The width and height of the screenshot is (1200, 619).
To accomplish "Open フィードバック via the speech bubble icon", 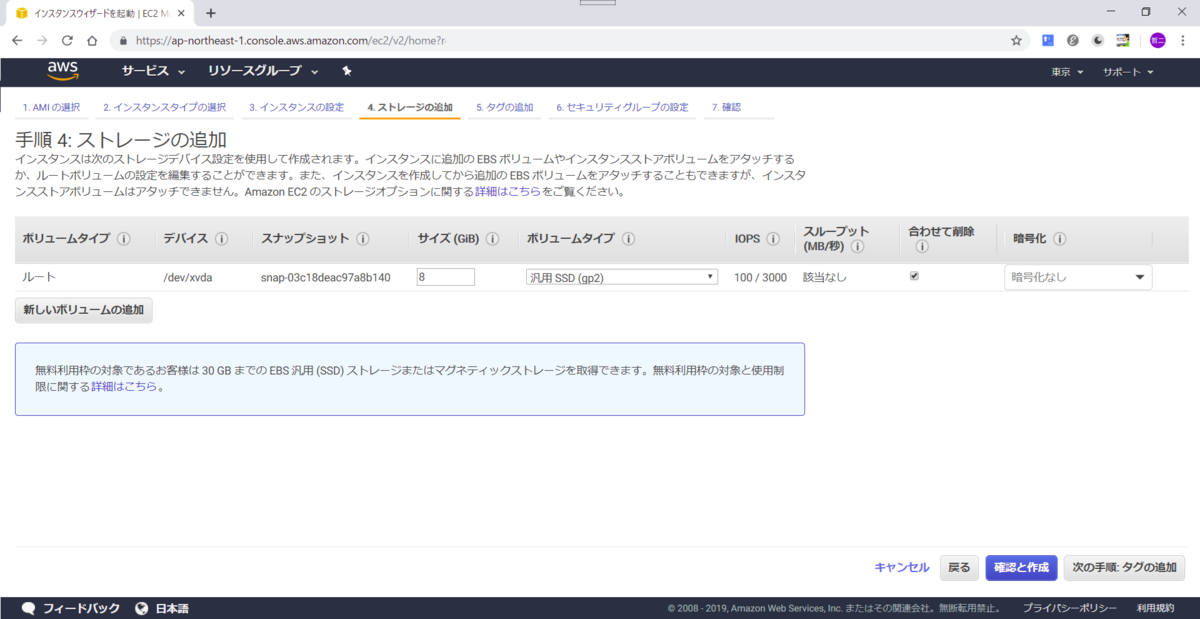I will click(x=28, y=607).
